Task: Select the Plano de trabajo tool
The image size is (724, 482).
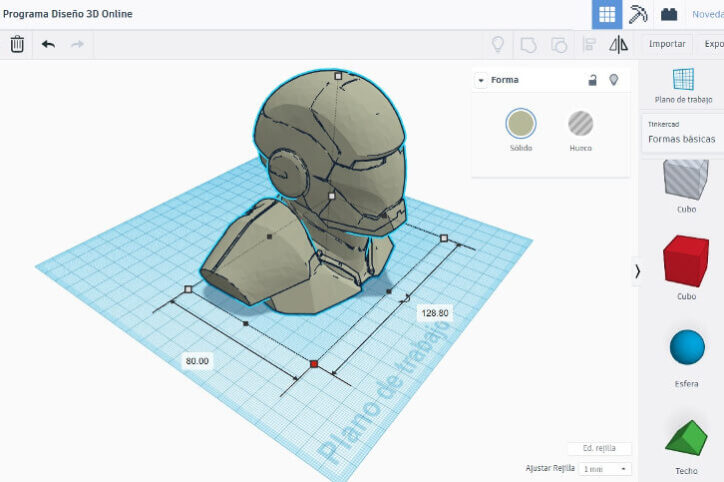Action: [x=683, y=86]
